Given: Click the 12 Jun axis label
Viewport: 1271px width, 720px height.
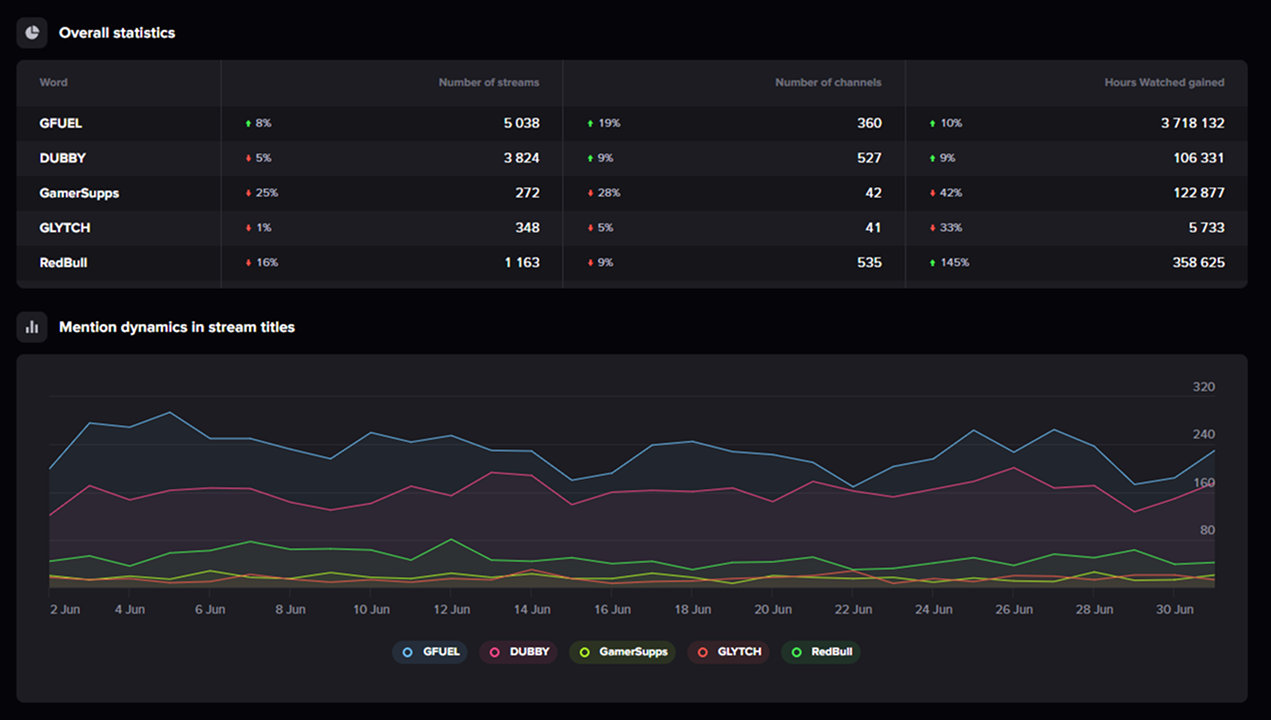Looking at the screenshot, I should tap(451, 609).
